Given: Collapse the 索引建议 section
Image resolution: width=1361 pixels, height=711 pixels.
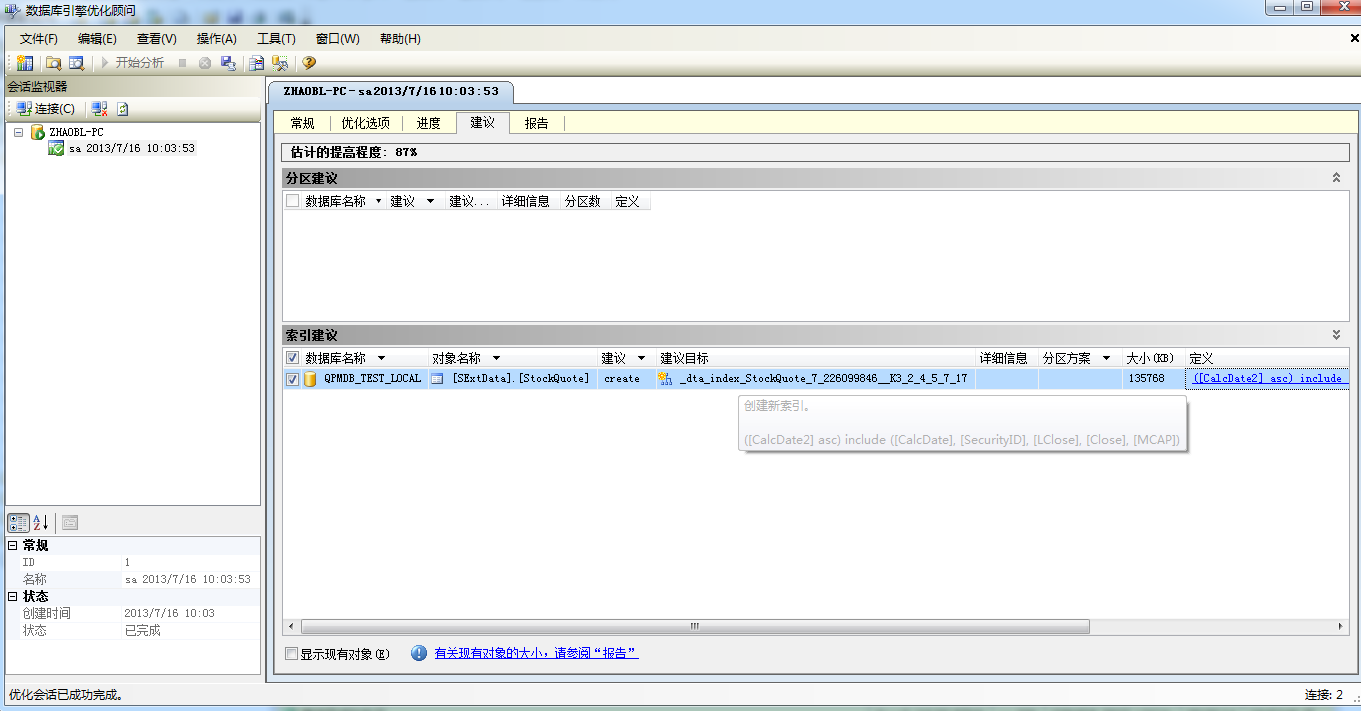Looking at the screenshot, I should pos(1336,335).
